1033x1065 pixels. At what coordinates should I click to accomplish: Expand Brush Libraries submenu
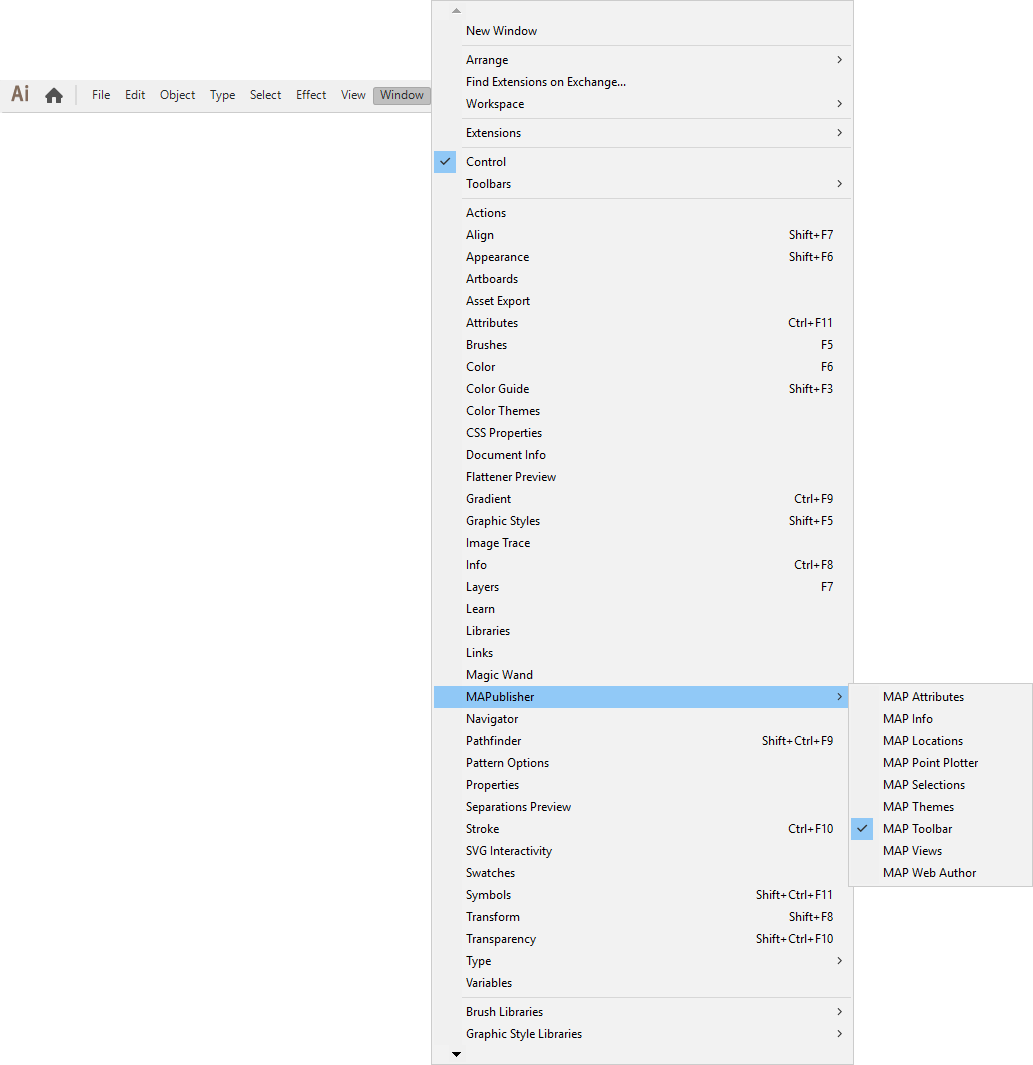[642, 1012]
